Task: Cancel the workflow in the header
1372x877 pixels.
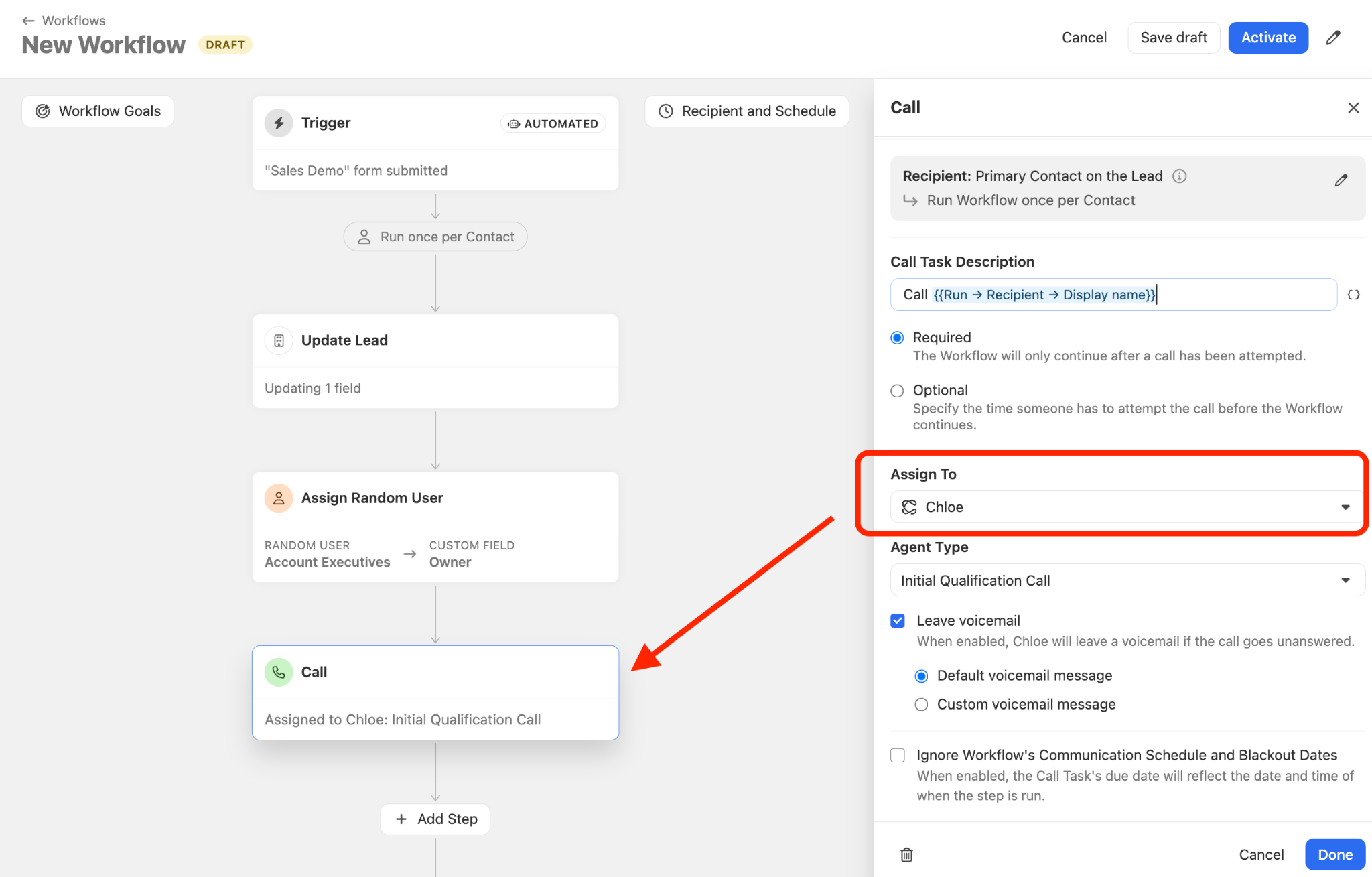Action: (x=1083, y=38)
